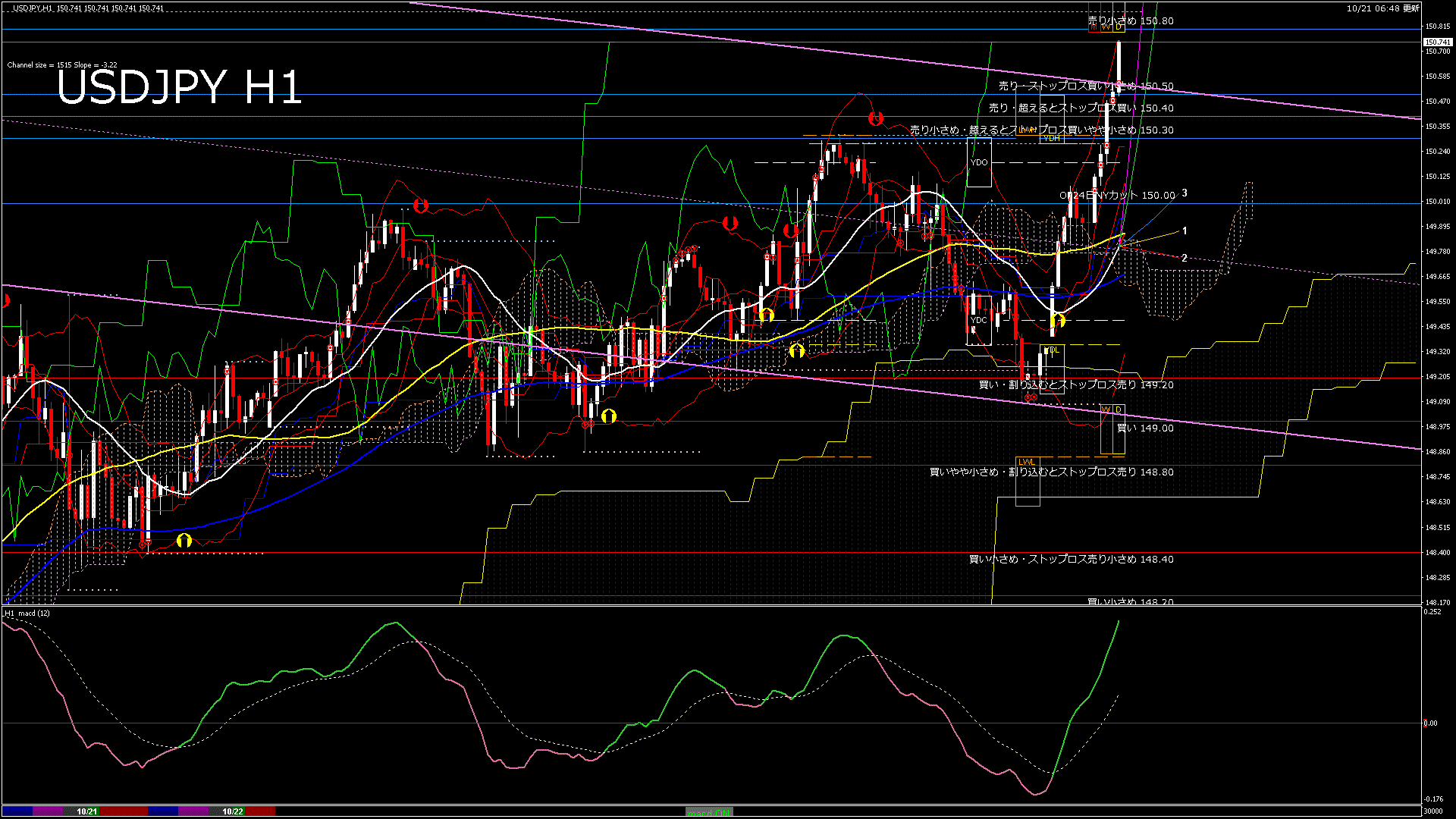
Task: Select the current price tag 150.741
Action: click(1437, 42)
